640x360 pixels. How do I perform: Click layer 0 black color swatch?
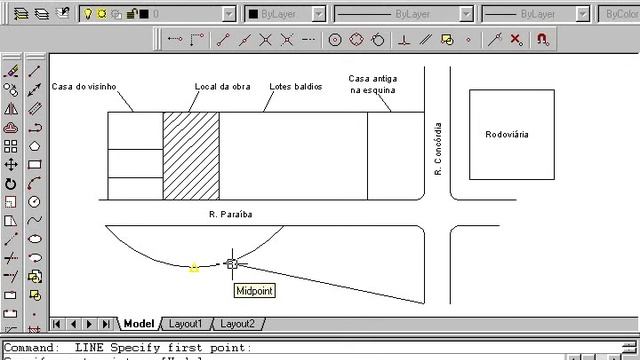click(144, 14)
